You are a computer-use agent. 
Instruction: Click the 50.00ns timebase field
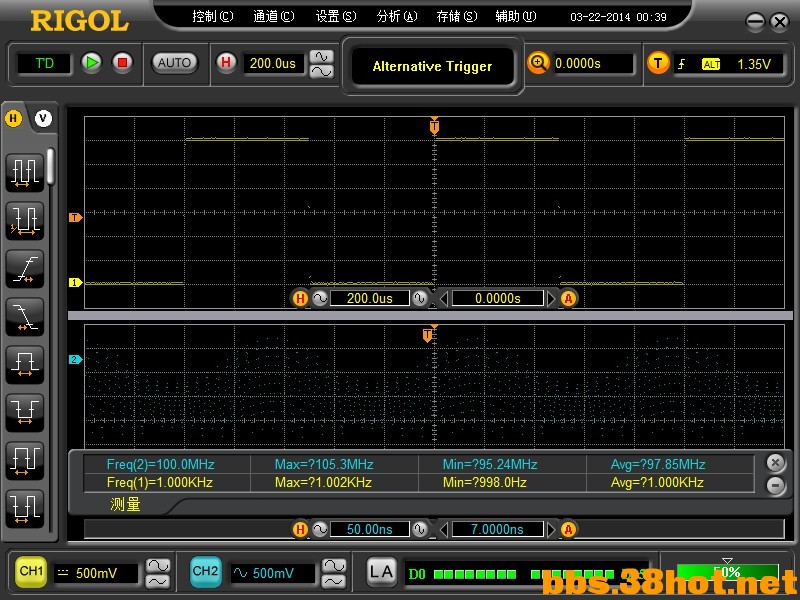(x=370, y=530)
